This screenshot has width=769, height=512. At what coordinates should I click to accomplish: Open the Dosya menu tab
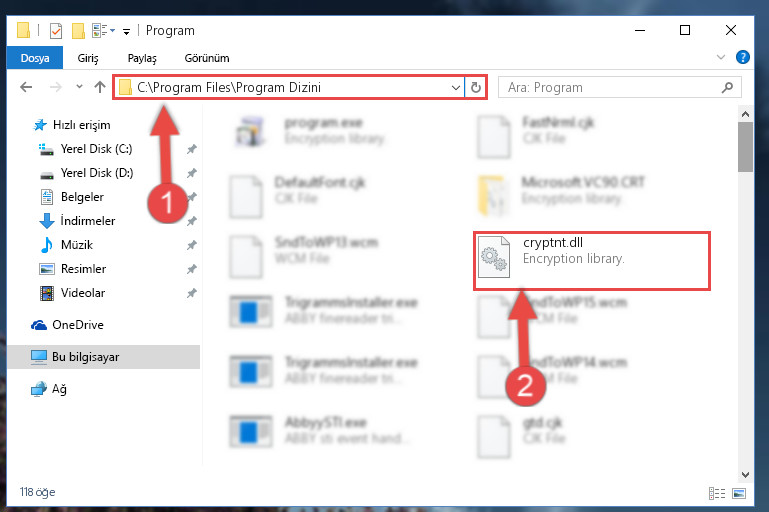coord(35,58)
